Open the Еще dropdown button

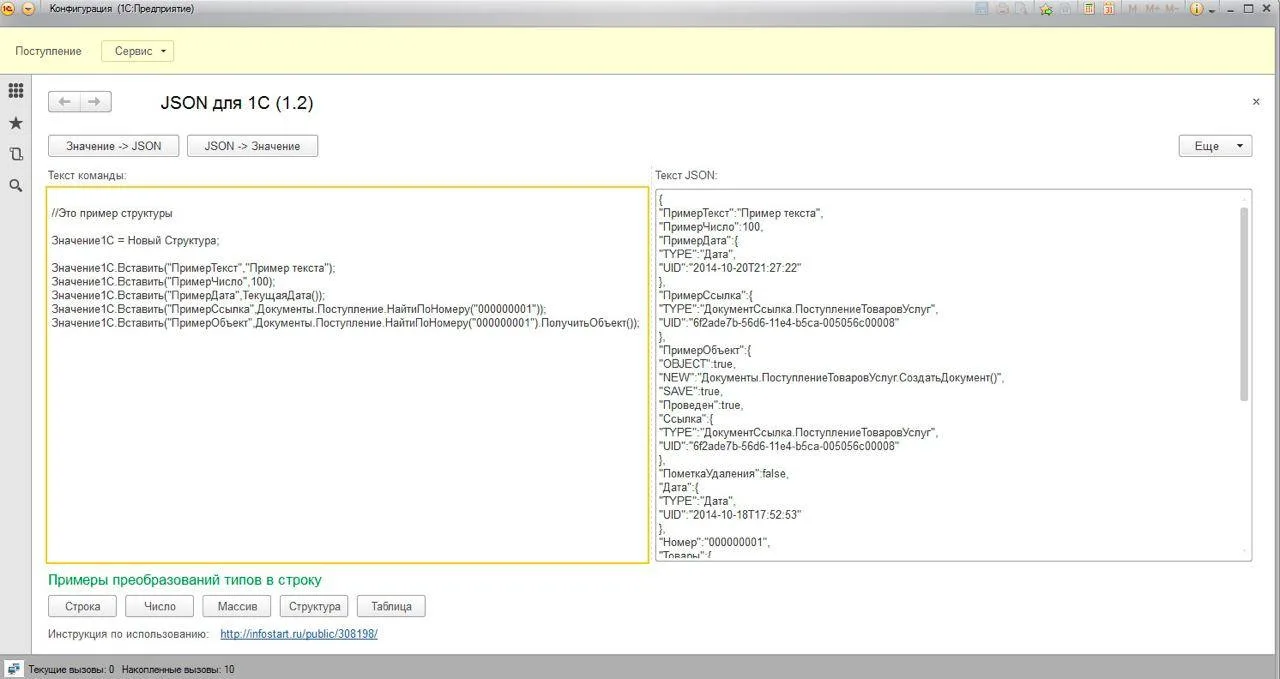pos(1215,146)
